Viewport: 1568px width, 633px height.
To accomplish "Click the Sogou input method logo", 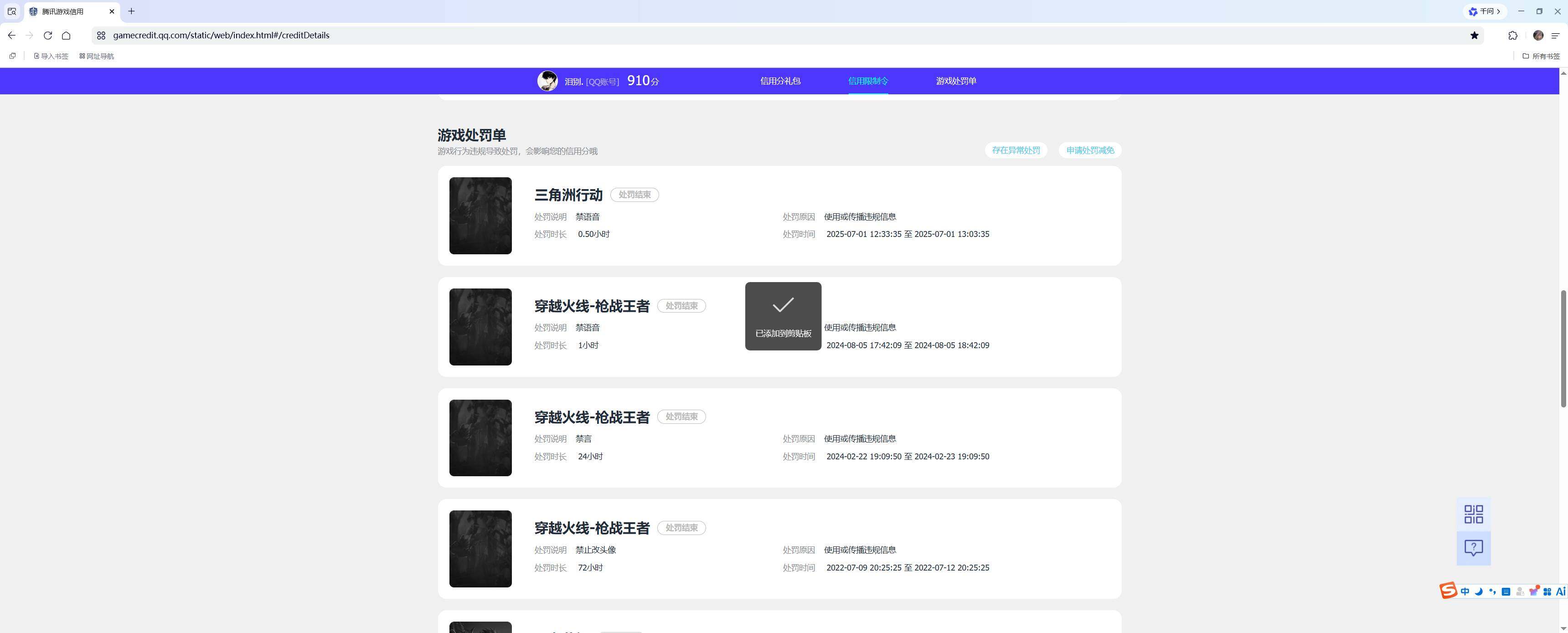I will coord(1448,591).
